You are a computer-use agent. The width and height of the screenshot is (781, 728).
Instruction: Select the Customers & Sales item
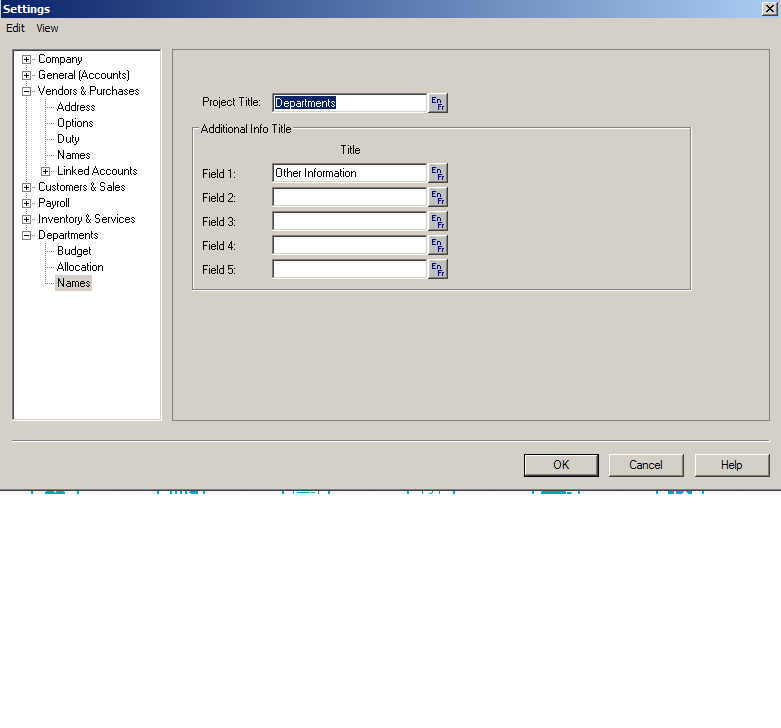click(82, 187)
